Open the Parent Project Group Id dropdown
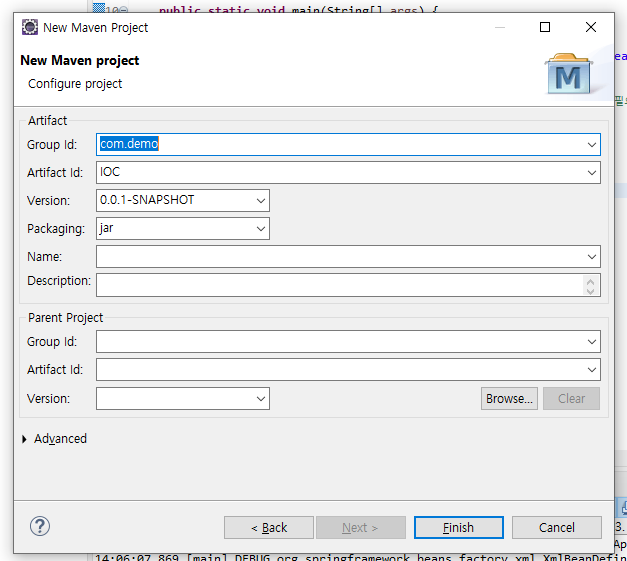Image resolution: width=627 pixels, height=561 pixels. click(591, 342)
